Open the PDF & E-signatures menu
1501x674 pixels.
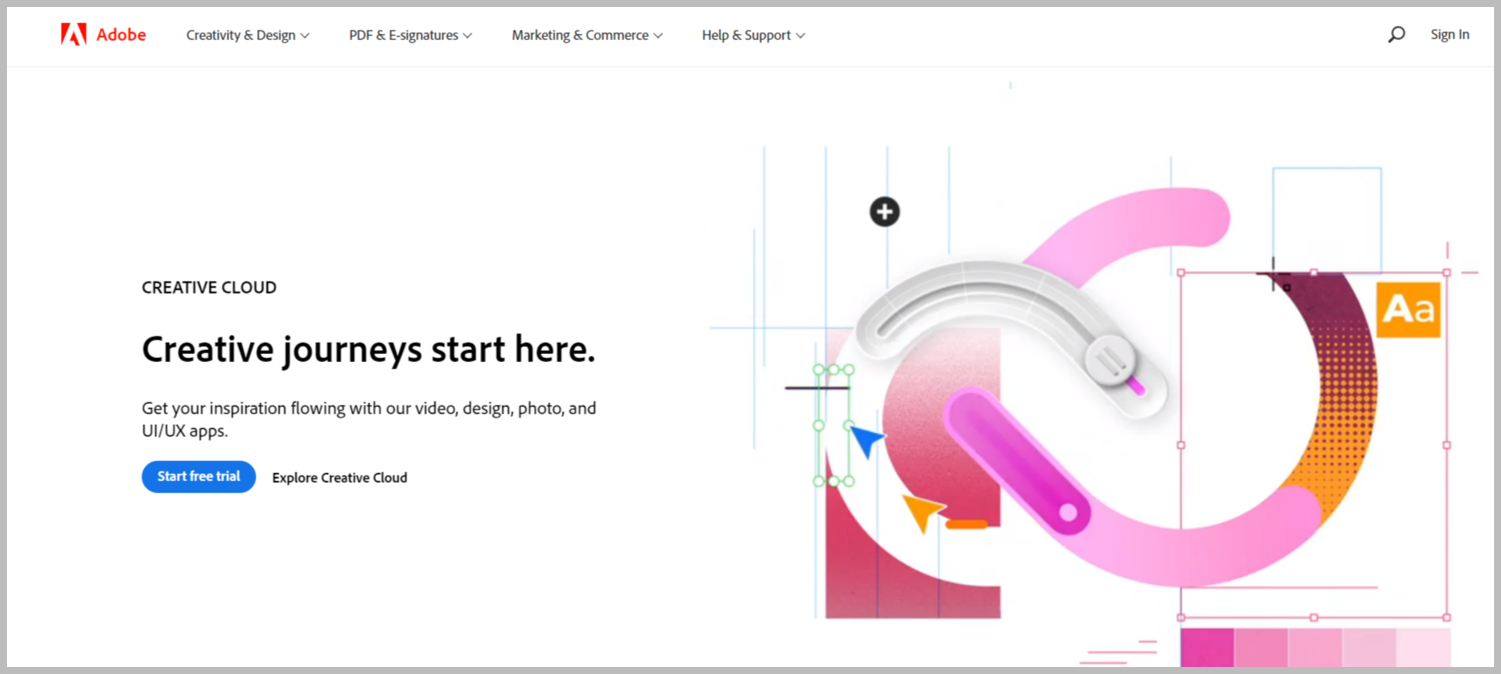click(410, 35)
